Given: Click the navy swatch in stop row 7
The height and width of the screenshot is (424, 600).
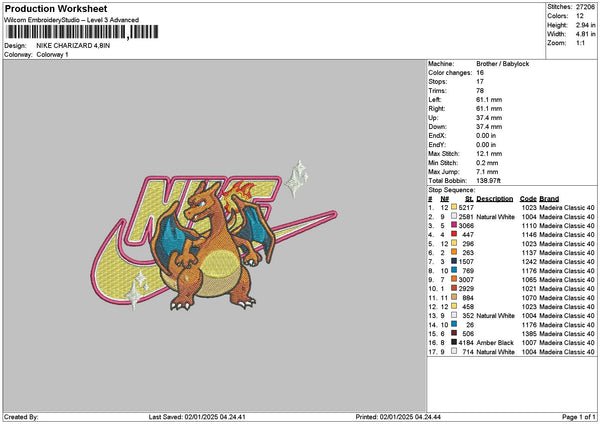Looking at the screenshot, I should [454, 261].
